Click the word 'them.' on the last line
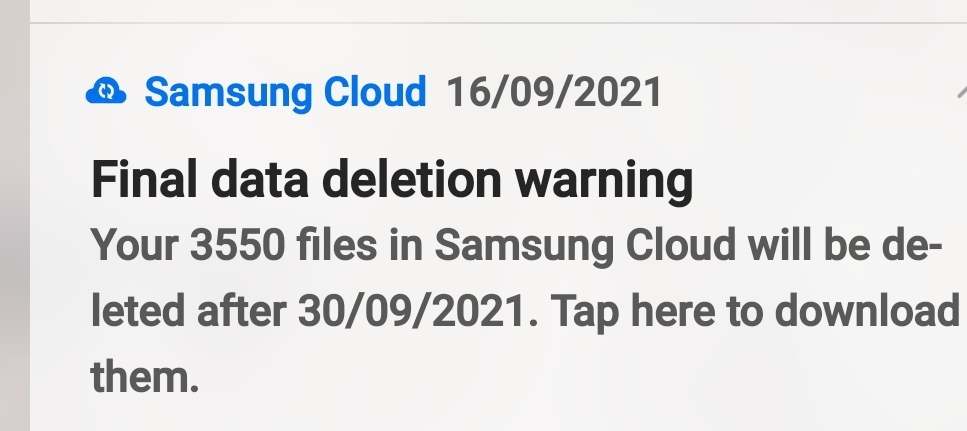 pos(138,377)
